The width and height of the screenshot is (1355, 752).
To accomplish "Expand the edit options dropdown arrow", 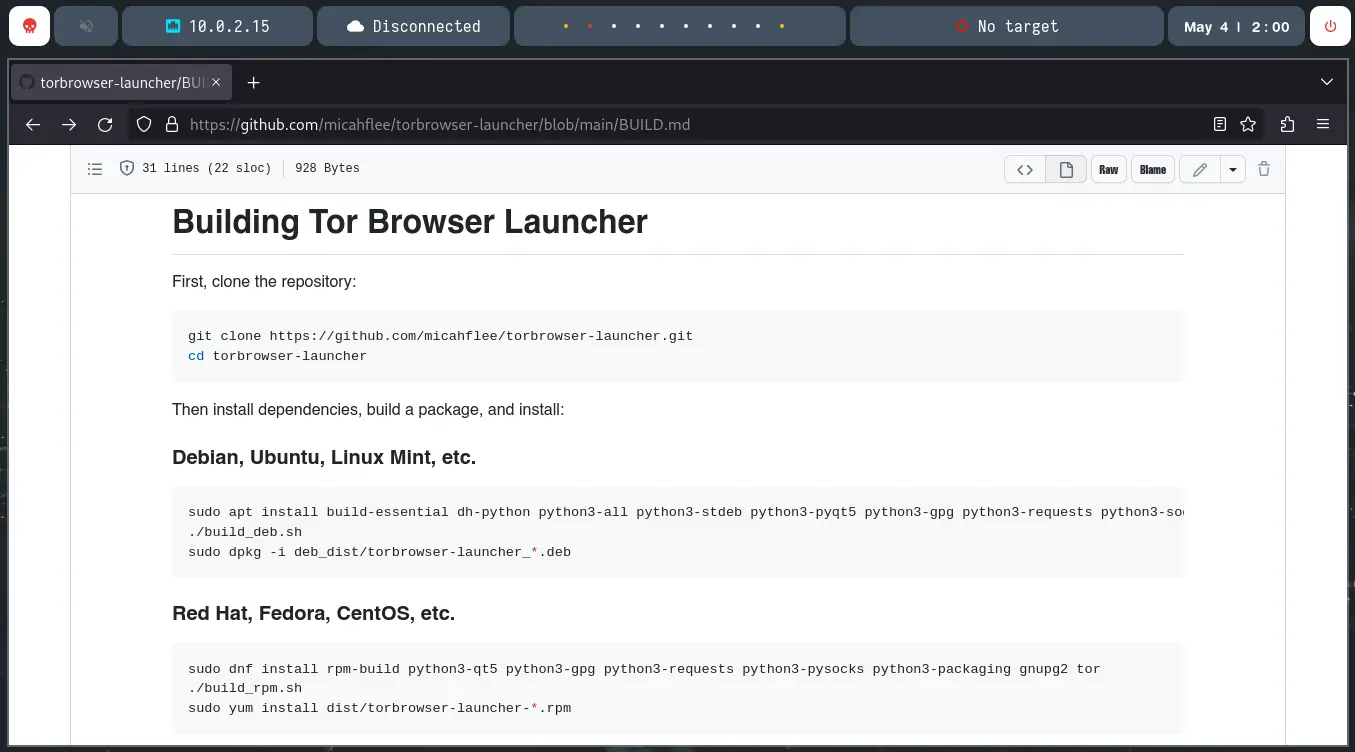I will point(1233,169).
